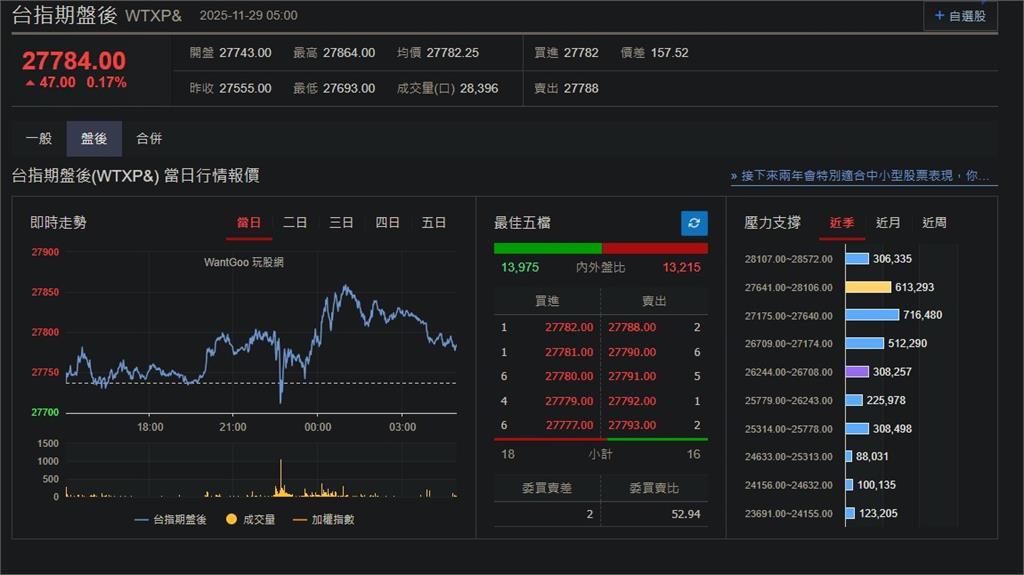Image resolution: width=1024 pixels, height=575 pixels.
Task: Click the 成交量(口) value 28,396
Action: click(x=479, y=88)
